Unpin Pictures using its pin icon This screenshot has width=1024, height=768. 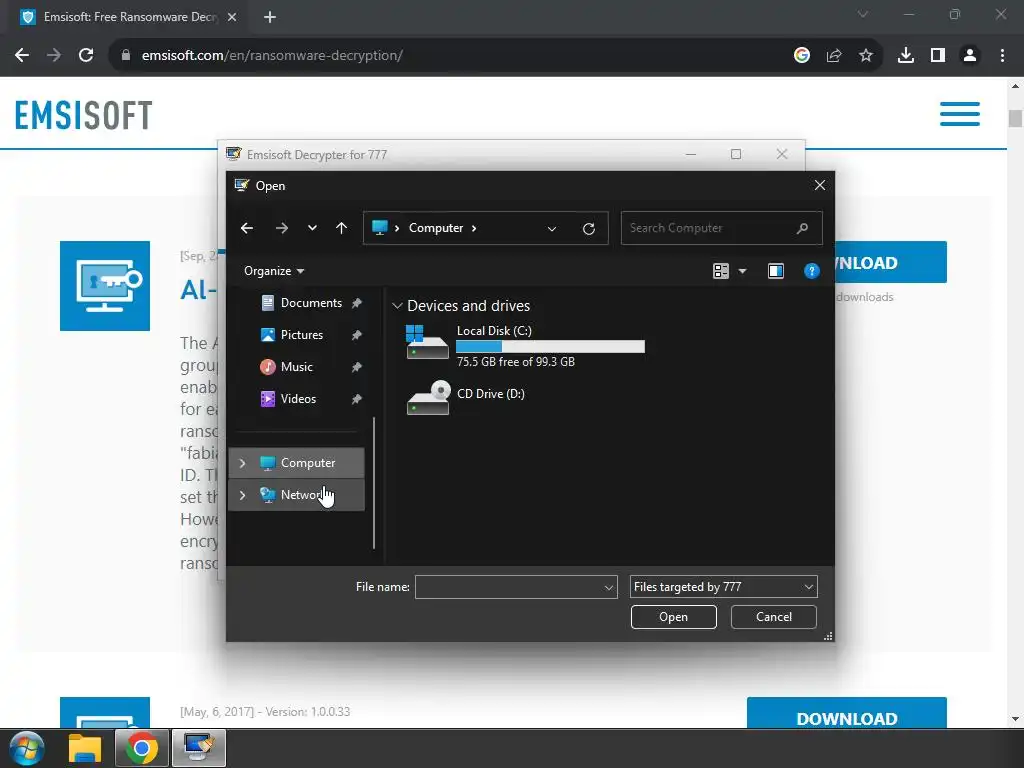pos(357,335)
